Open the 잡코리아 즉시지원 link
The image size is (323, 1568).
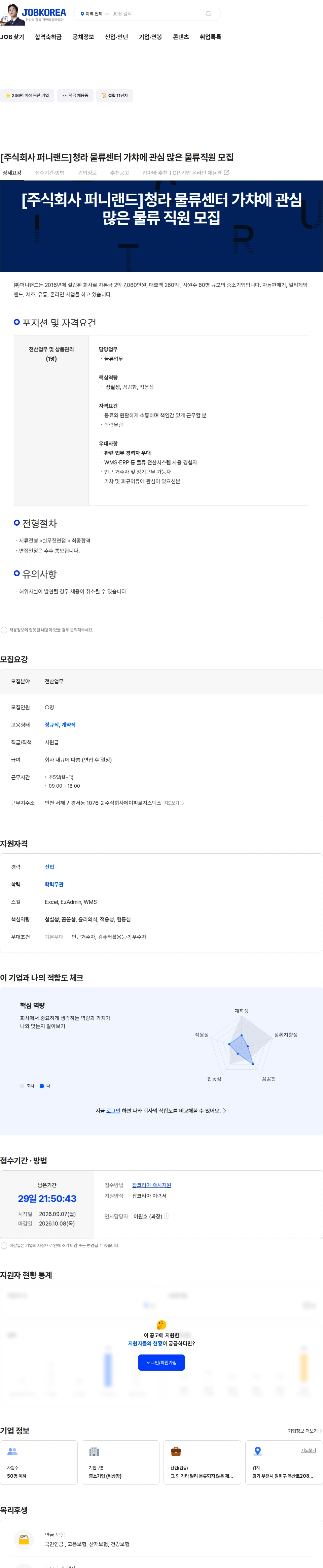[x=151, y=1185]
